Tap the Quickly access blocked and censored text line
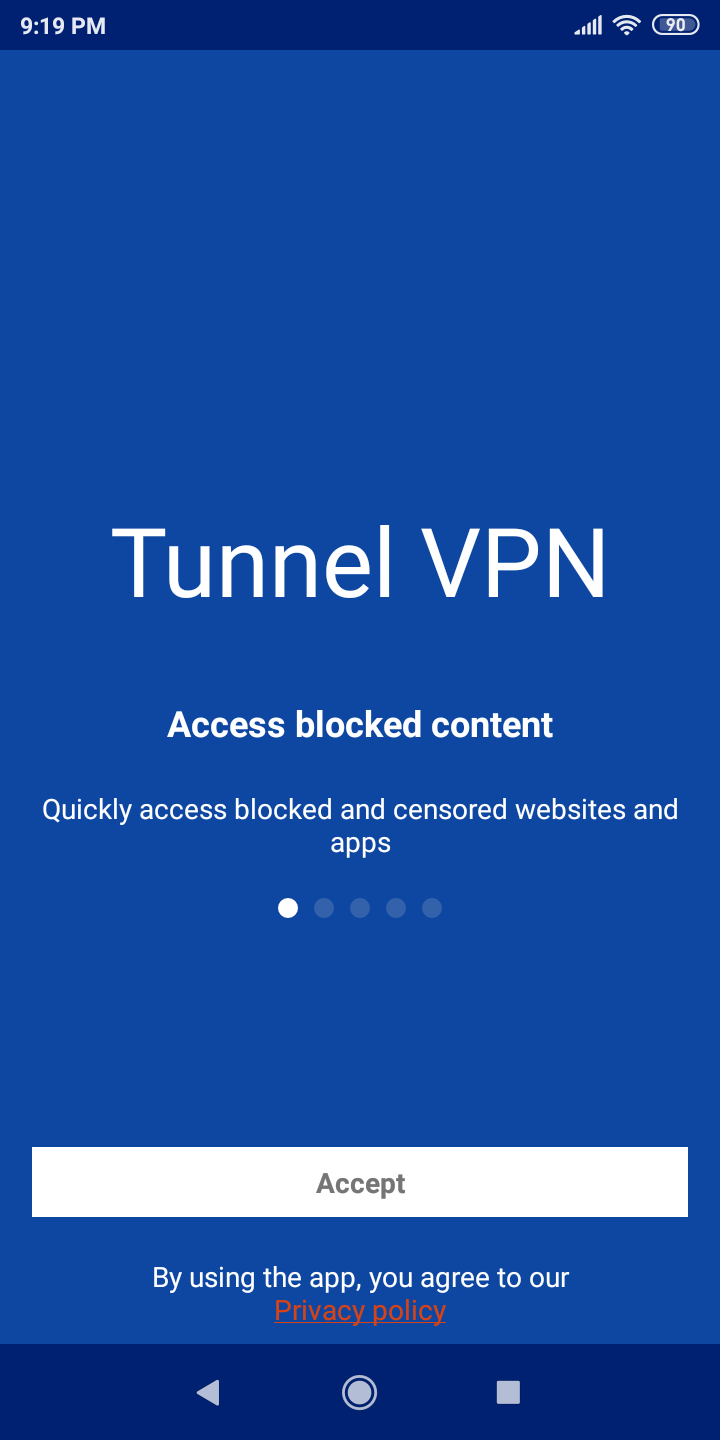 (x=360, y=809)
